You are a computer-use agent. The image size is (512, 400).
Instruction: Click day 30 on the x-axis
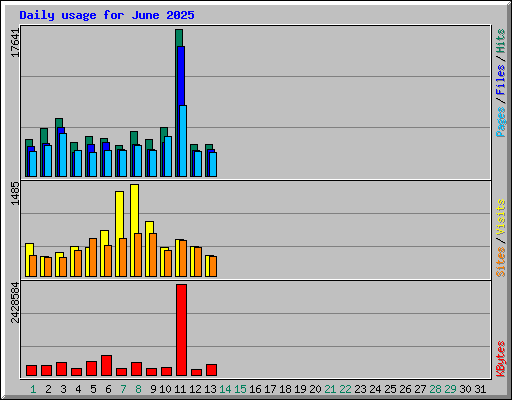coord(465,389)
